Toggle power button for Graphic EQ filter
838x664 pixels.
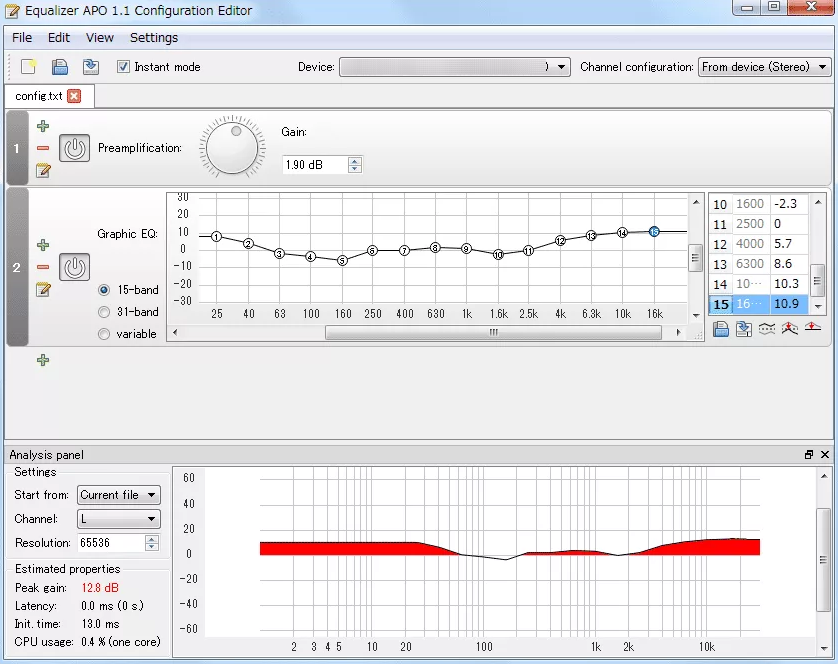[x=74, y=267]
